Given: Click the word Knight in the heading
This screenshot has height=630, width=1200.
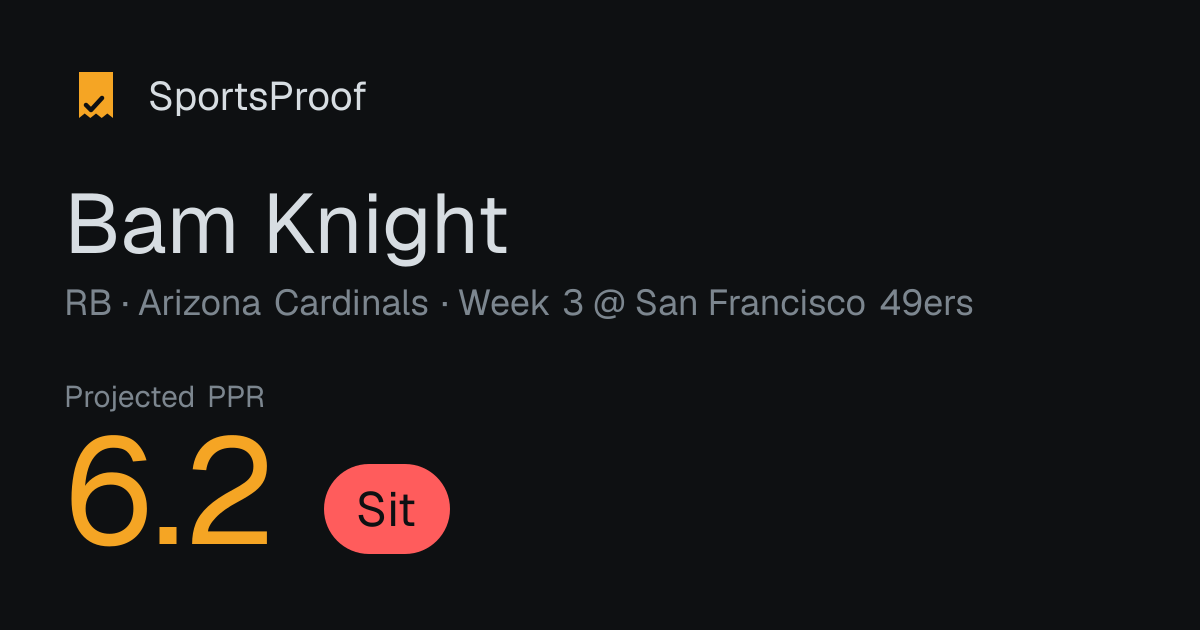Looking at the screenshot, I should [x=388, y=228].
